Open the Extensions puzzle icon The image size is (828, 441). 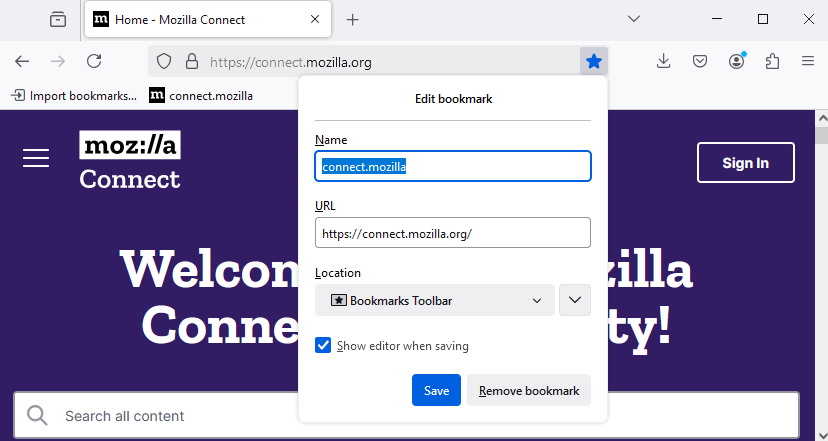[x=772, y=62]
